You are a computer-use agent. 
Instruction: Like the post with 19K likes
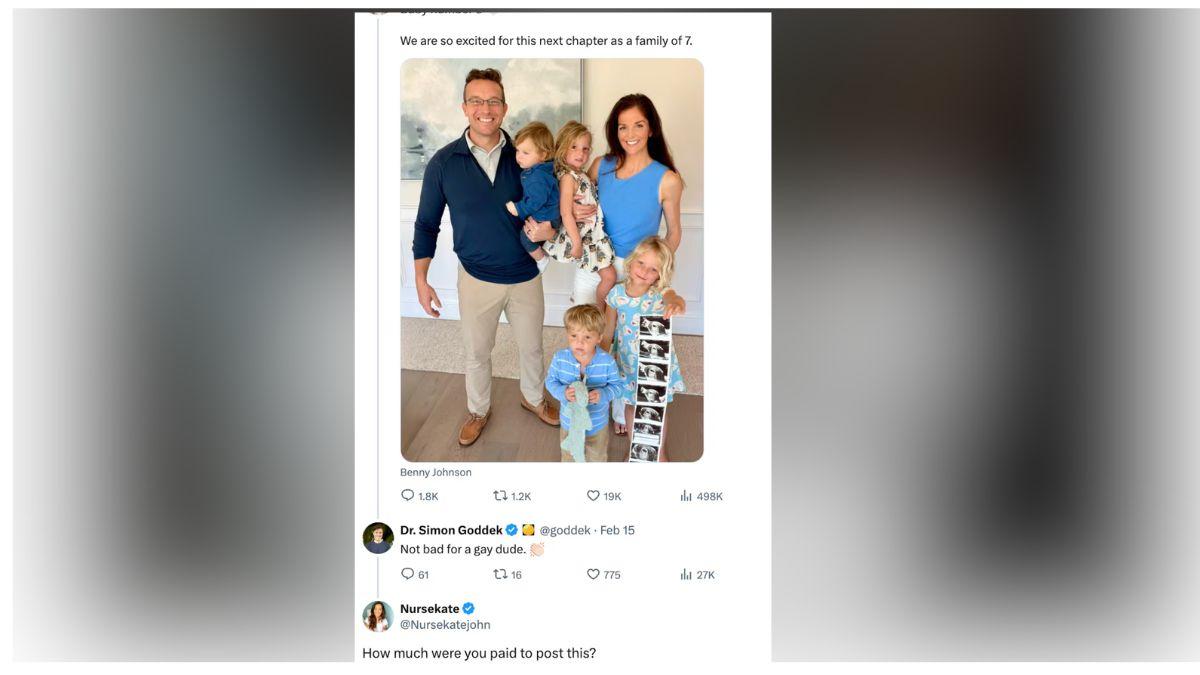(593, 496)
